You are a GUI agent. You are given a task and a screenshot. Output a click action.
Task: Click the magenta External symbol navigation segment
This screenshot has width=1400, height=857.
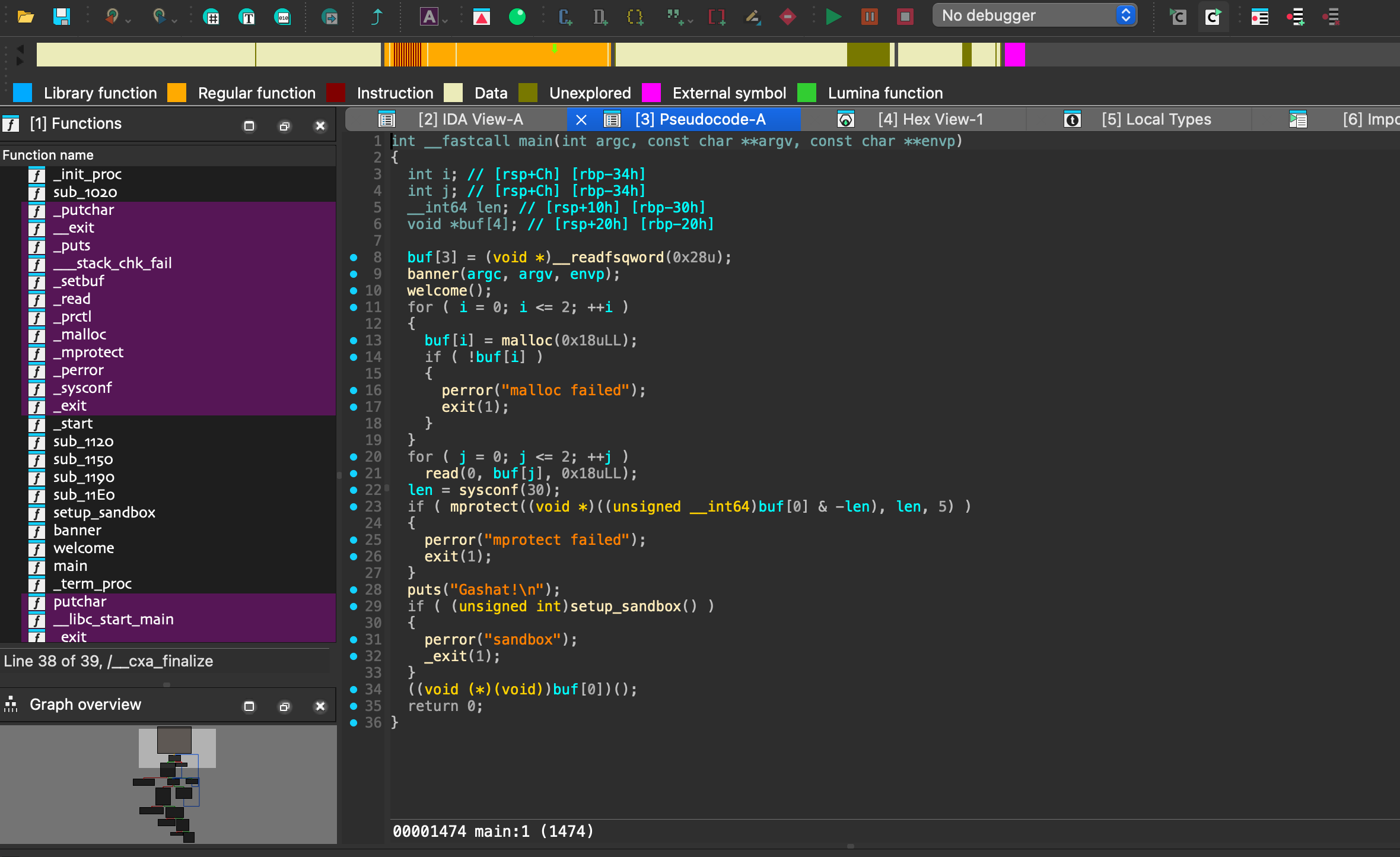click(1014, 55)
